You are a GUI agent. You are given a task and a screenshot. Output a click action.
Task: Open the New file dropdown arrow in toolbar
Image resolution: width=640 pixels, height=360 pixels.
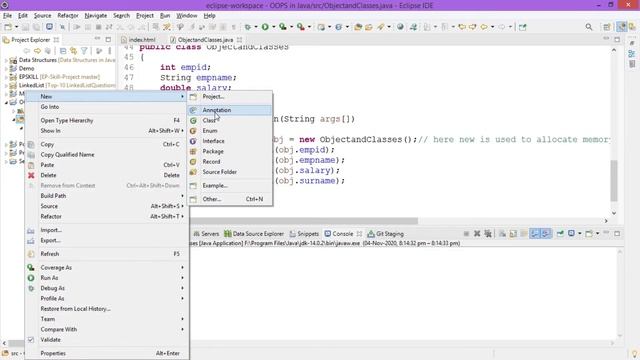[x=16, y=27]
